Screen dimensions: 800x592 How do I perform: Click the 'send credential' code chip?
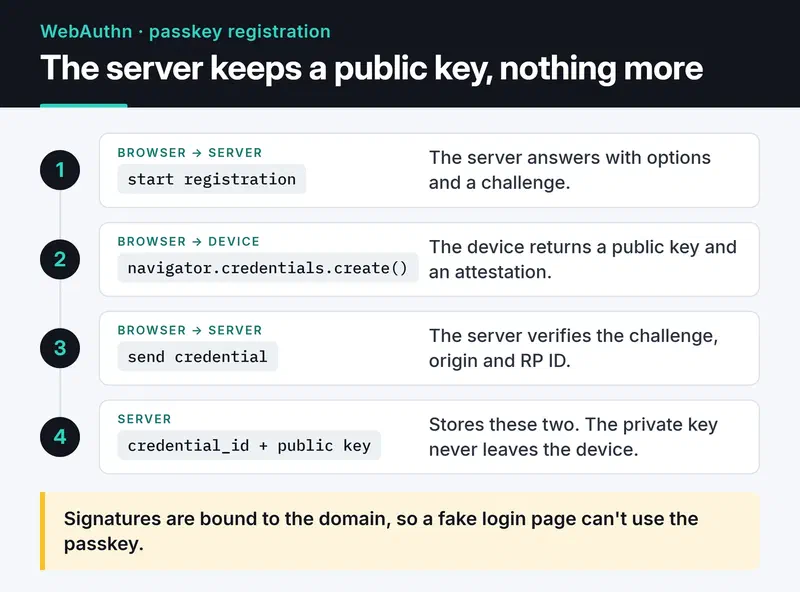[197, 357]
